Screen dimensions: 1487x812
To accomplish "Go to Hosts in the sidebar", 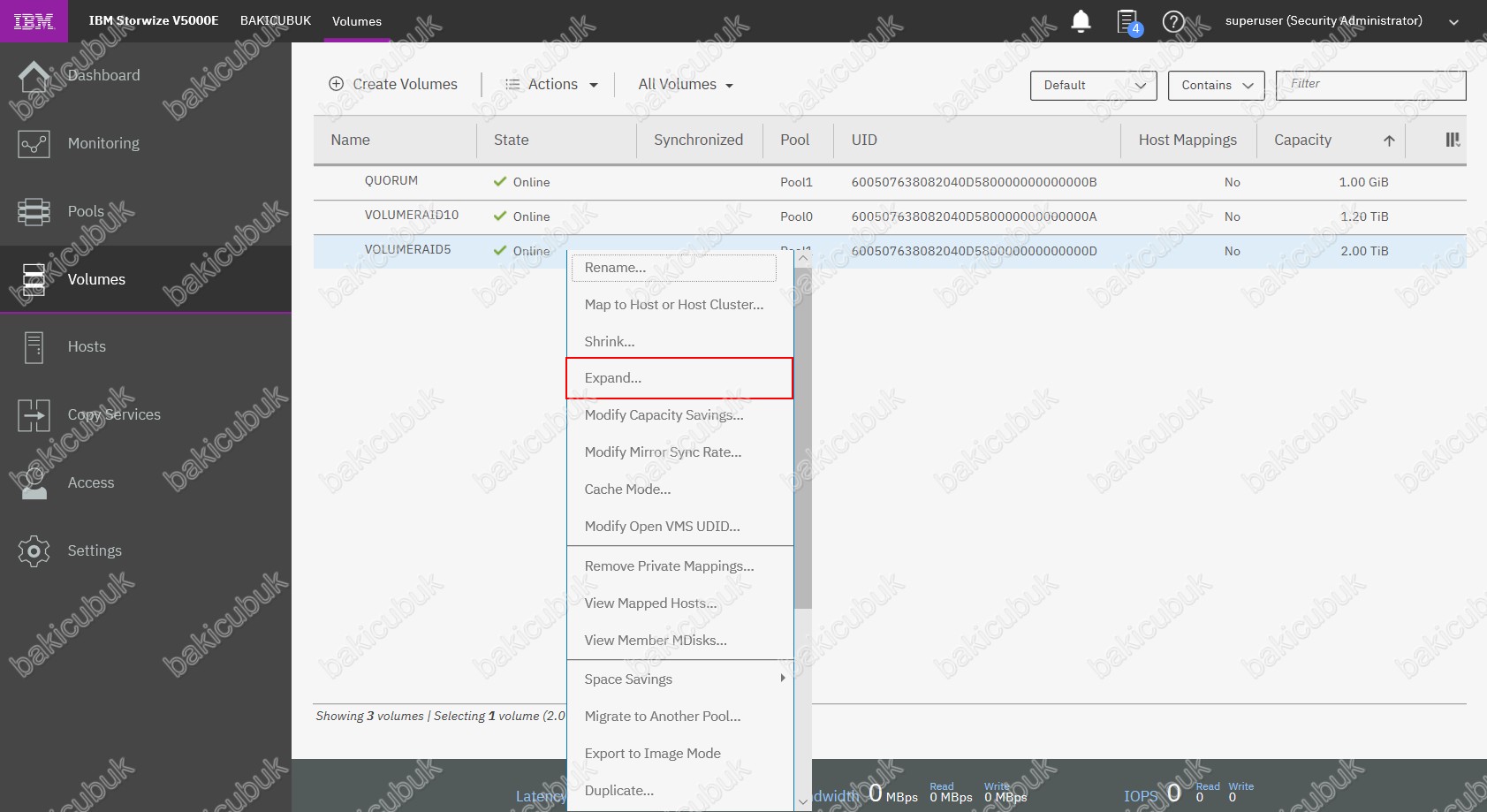I will point(87,347).
